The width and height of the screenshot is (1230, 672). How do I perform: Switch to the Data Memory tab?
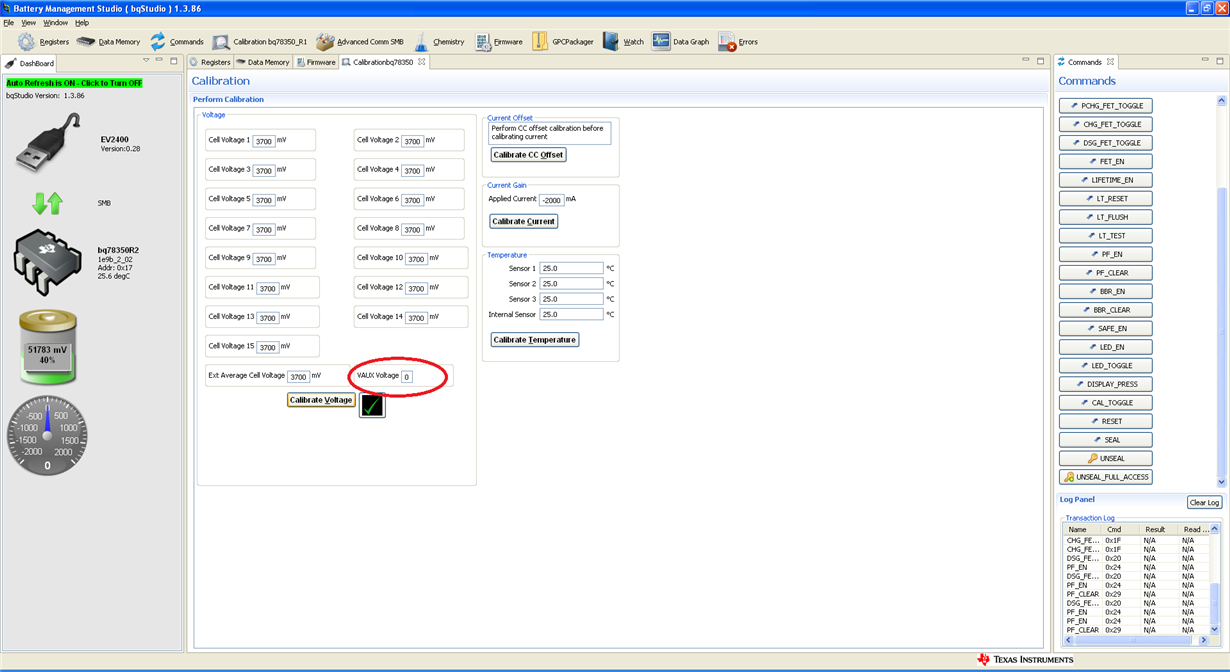click(263, 62)
